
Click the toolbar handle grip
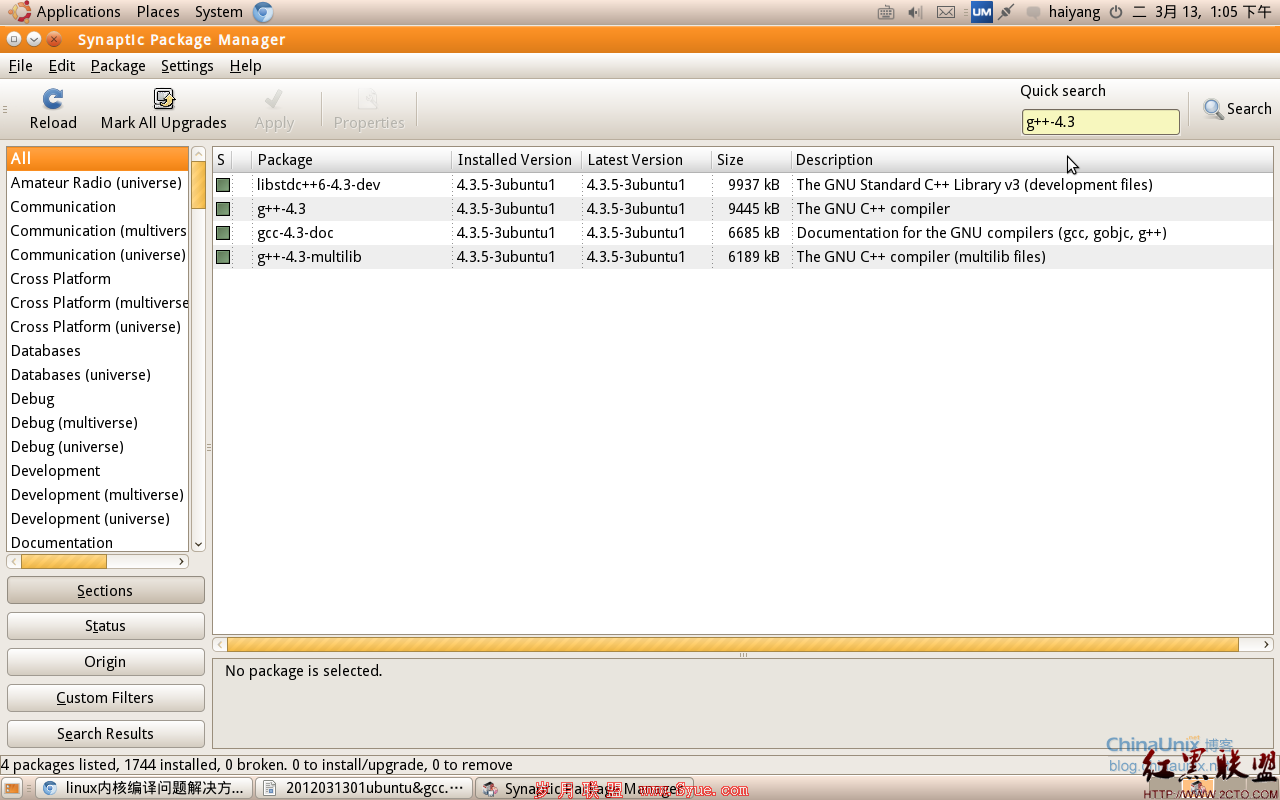pos(5,109)
